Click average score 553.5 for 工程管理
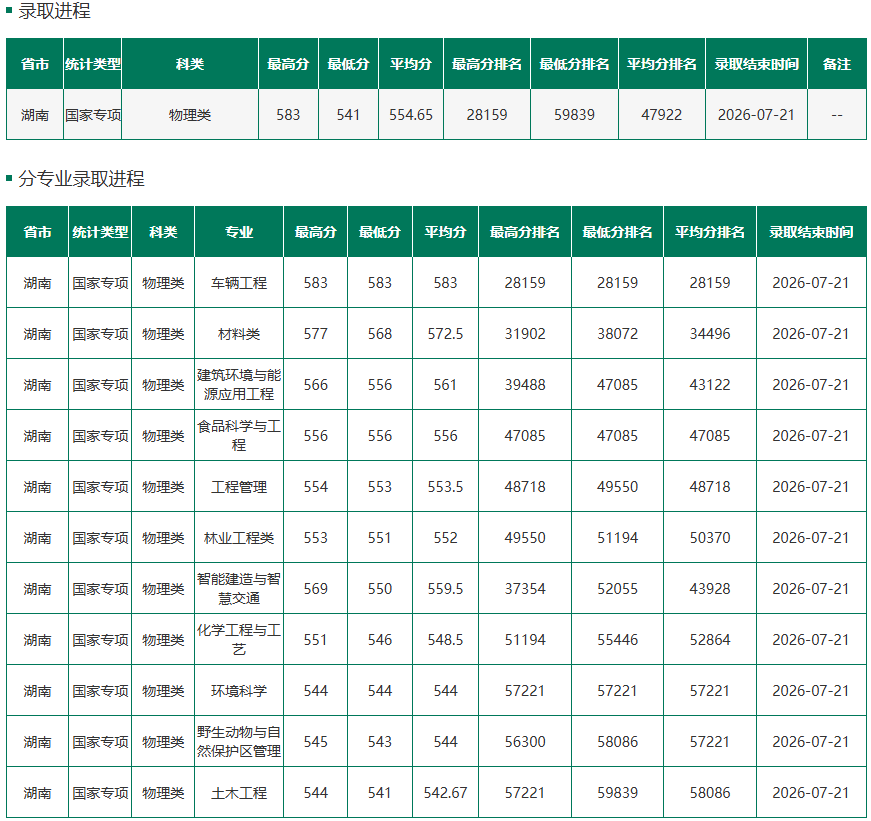 tap(445, 487)
